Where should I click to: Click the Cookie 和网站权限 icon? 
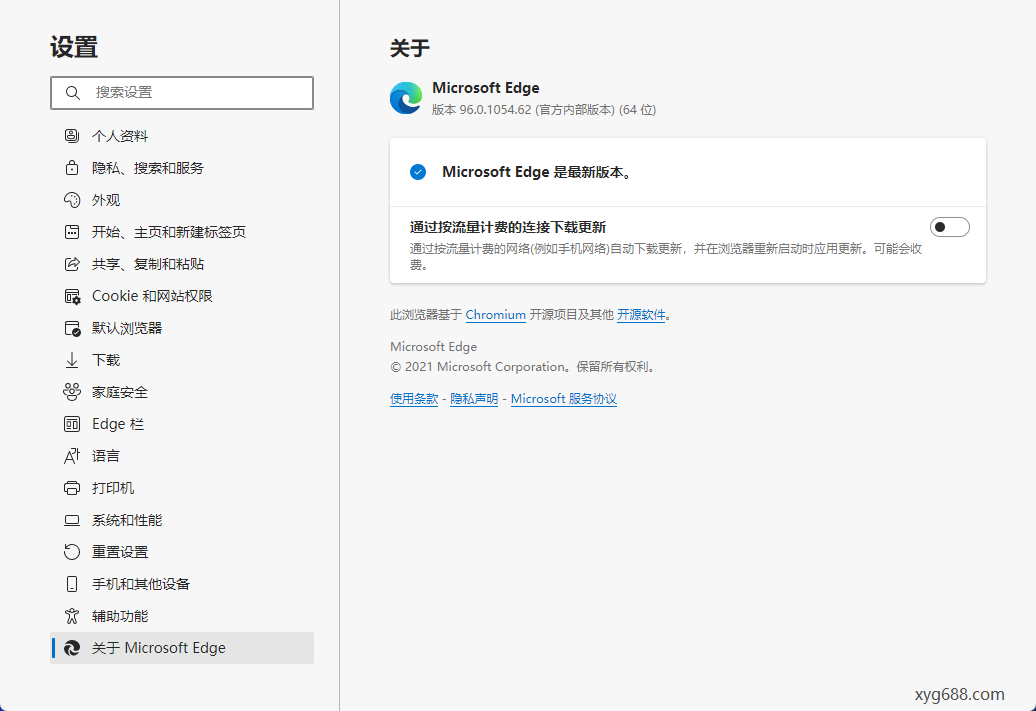tap(71, 295)
